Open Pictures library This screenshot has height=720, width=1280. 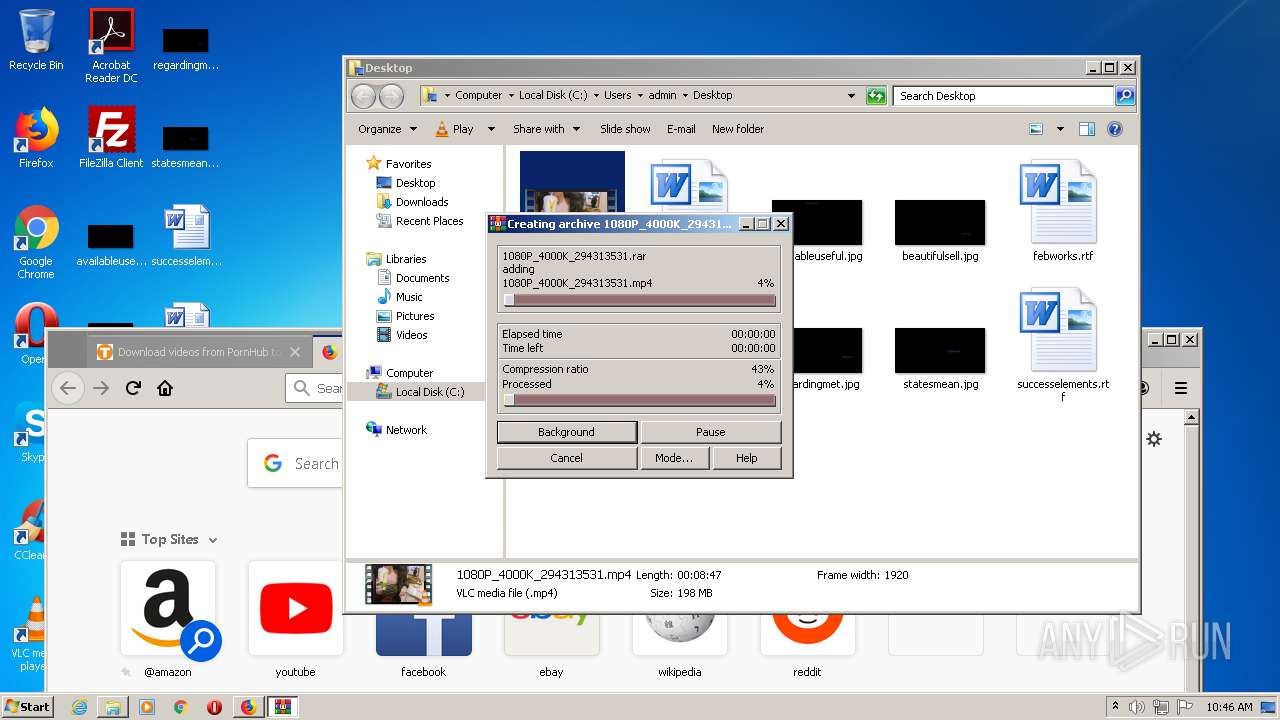coord(415,316)
